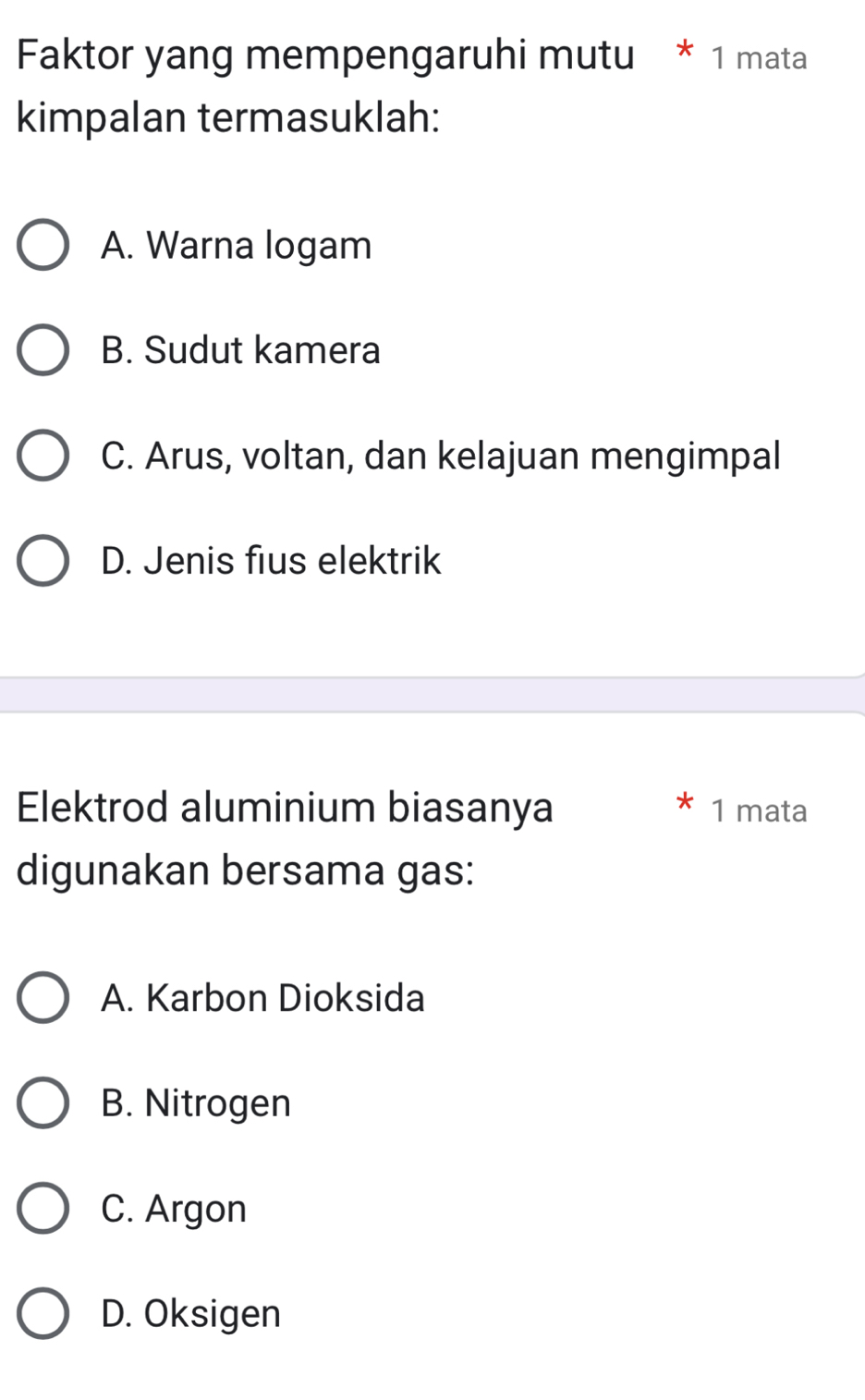This screenshot has height=1400, width=865.
Task: Click the '1 mata' label on welding quality question
Action: (759, 58)
